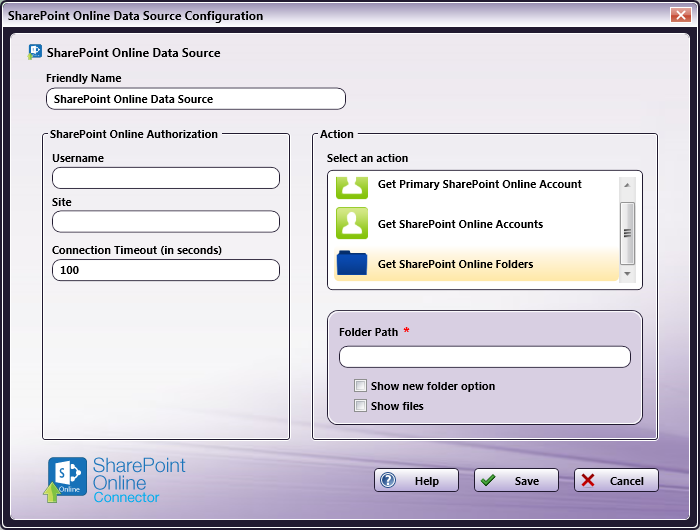Close the configuration window

(x=681, y=15)
